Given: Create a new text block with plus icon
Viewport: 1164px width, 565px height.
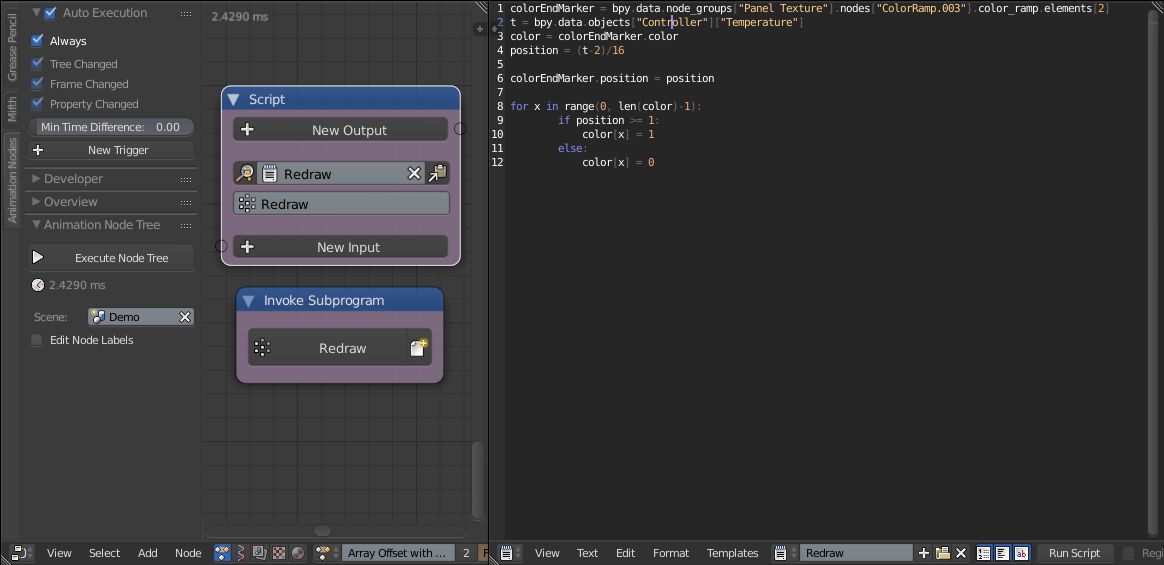Looking at the screenshot, I should (x=924, y=552).
